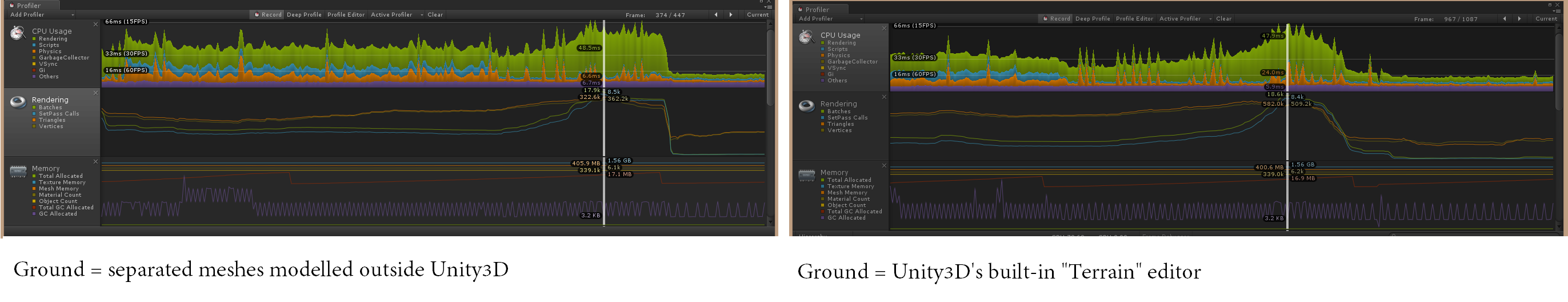Jump to Current frame in right profiler
The width and height of the screenshot is (1568, 302).
1546,19
